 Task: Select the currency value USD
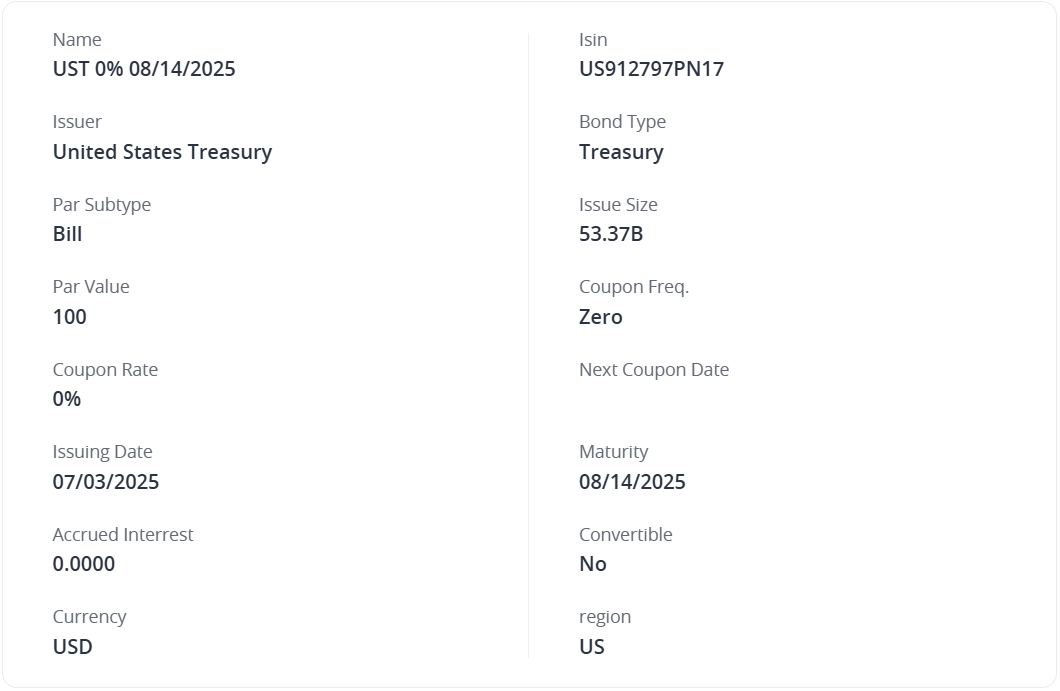(x=73, y=647)
